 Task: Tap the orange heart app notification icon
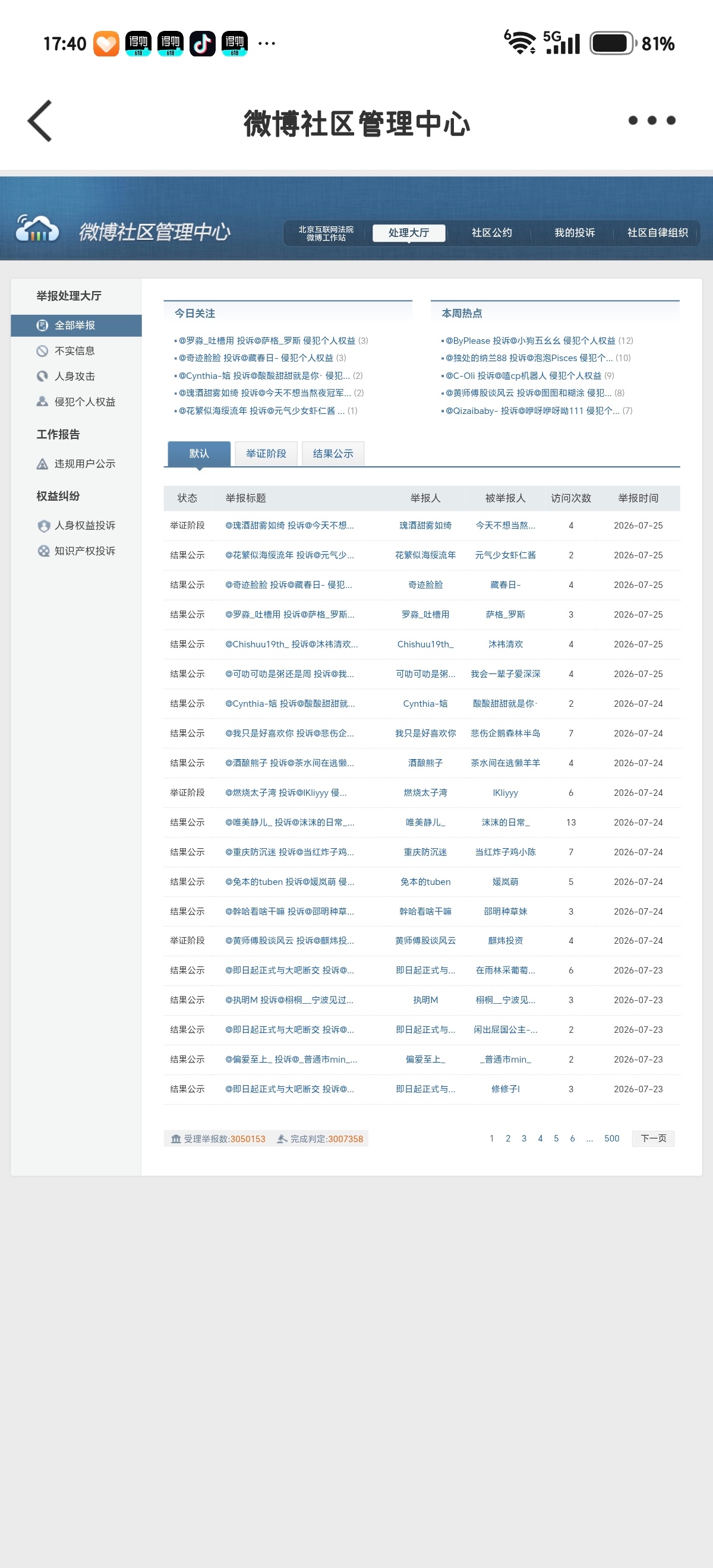106,44
